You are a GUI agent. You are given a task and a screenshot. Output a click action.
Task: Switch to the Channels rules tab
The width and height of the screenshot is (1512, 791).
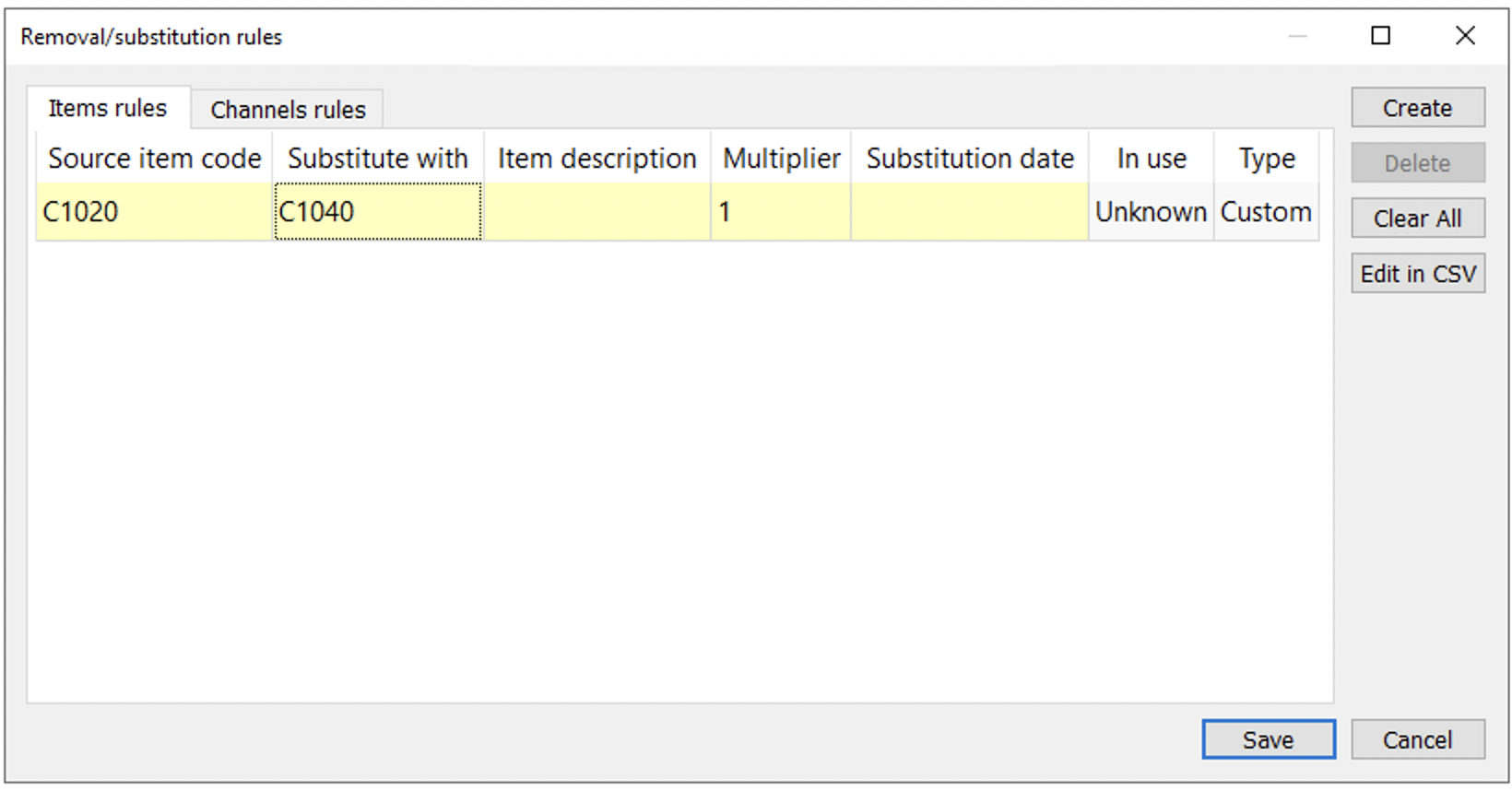tap(288, 110)
